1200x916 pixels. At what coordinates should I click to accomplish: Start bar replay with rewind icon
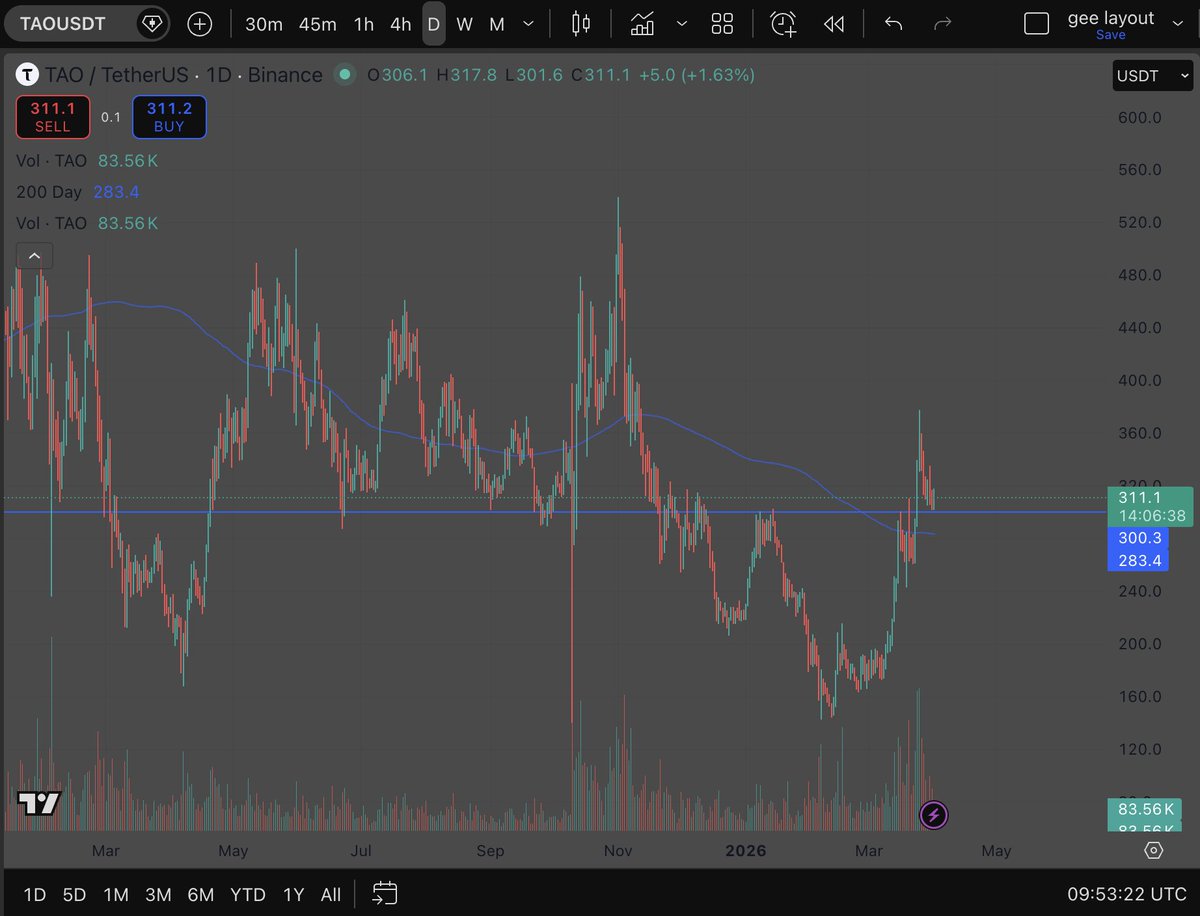[x=834, y=24]
